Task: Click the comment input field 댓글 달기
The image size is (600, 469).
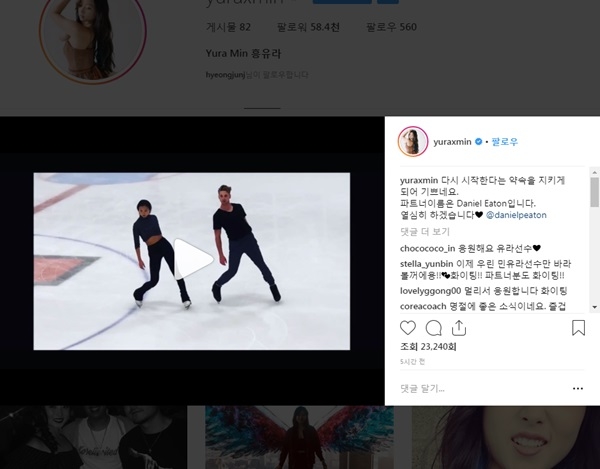Action: click(470, 388)
